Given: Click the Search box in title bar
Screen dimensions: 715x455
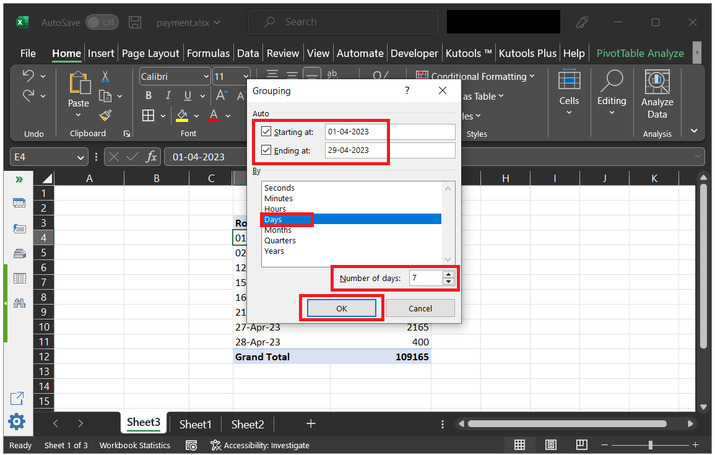Looking at the screenshot, I should tap(342, 22).
